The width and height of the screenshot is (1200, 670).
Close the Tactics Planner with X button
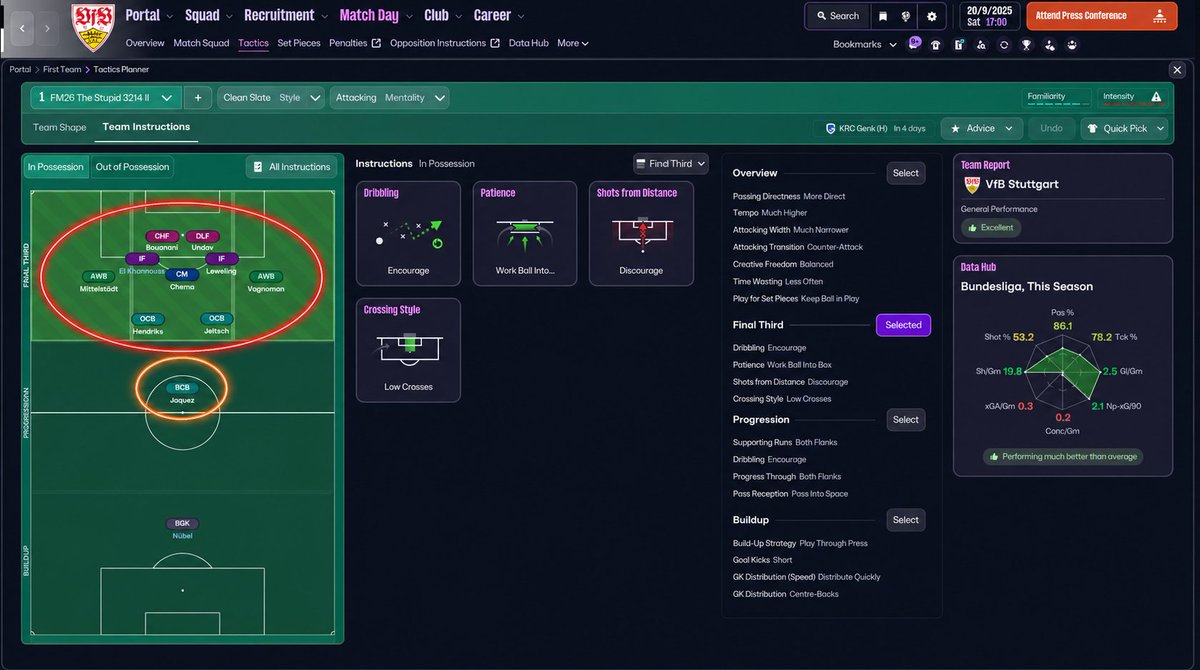pos(1176,69)
